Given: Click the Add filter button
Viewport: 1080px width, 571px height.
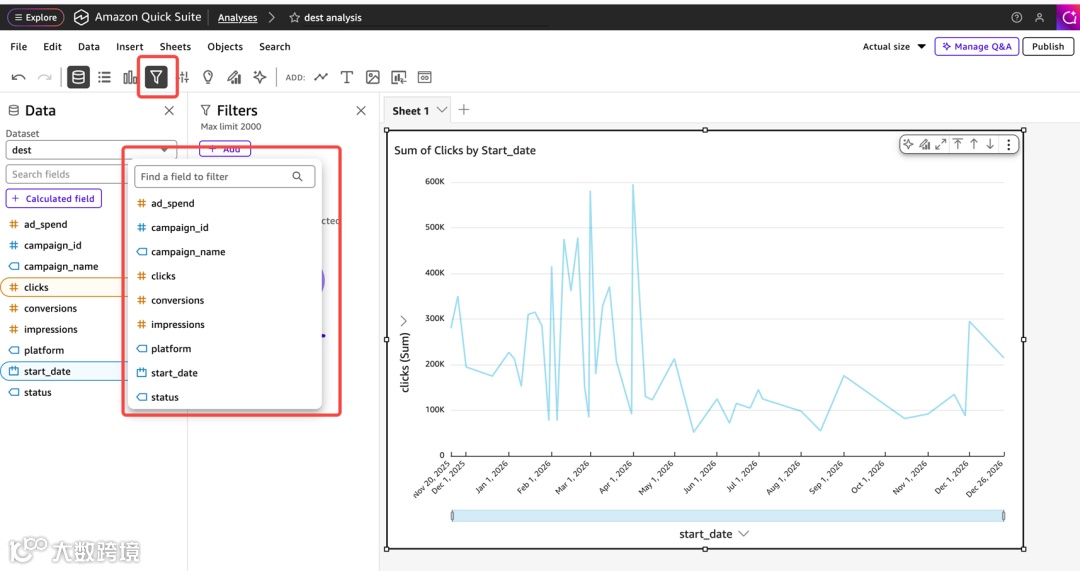Looking at the screenshot, I should (225, 149).
